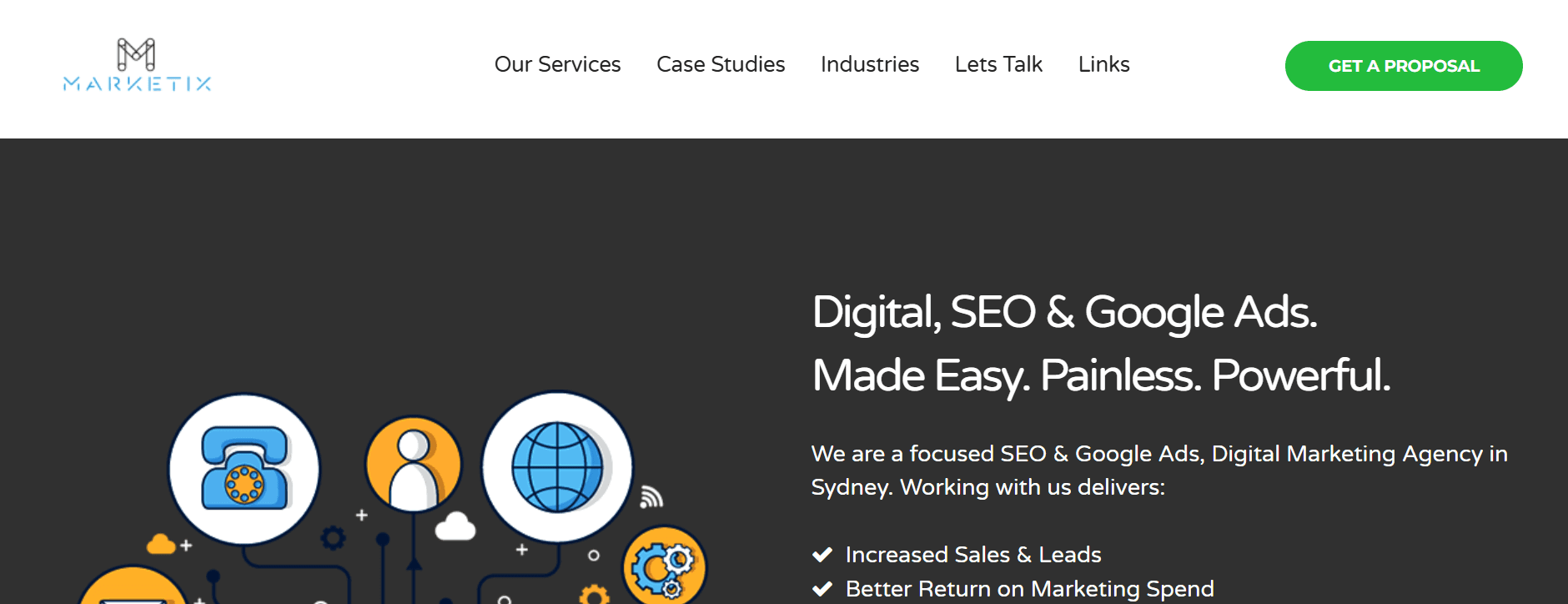The image size is (1568, 604).
Task: Click the plus sign near the person circle
Action: click(361, 516)
